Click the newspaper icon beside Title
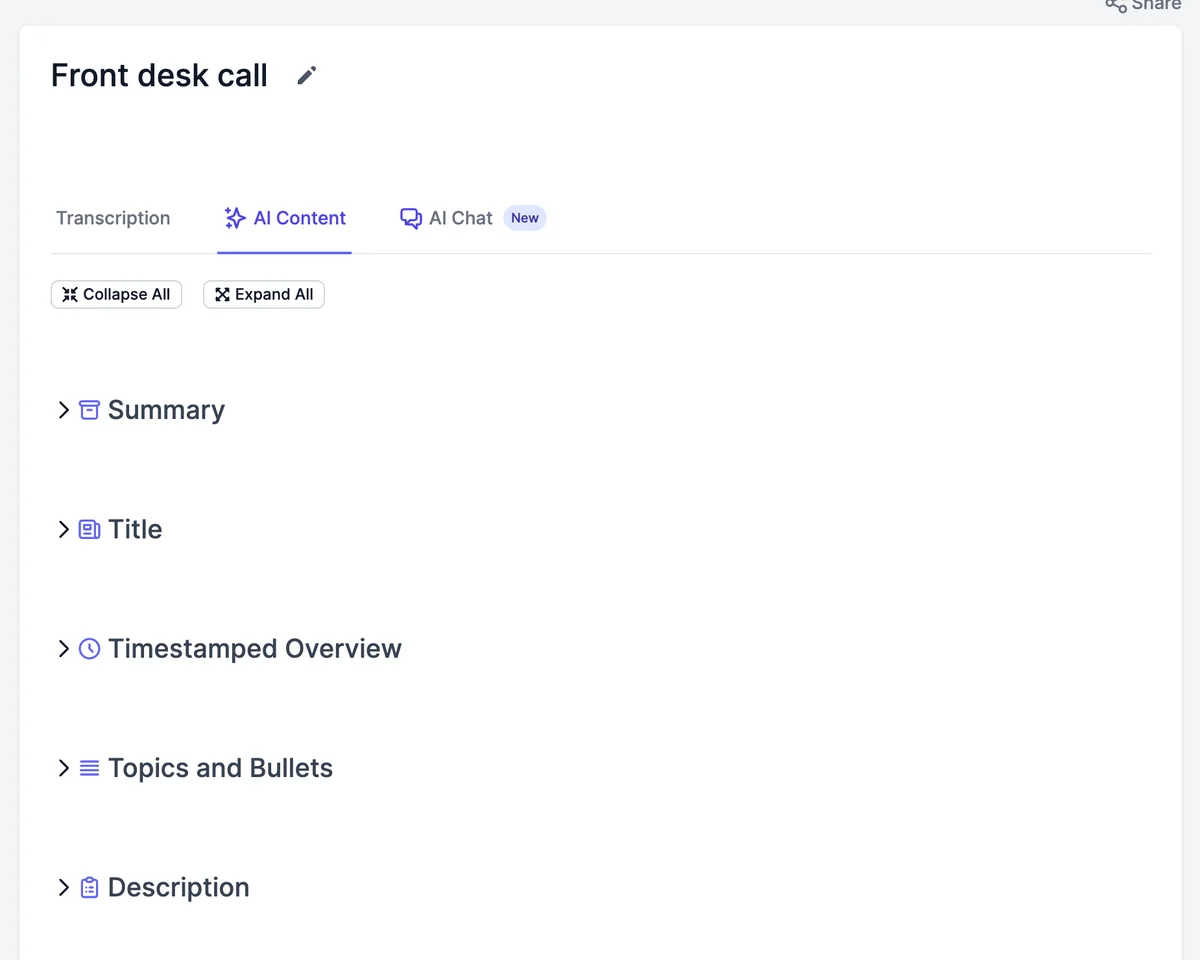This screenshot has width=1200, height=960. click(x=89, y=529)
